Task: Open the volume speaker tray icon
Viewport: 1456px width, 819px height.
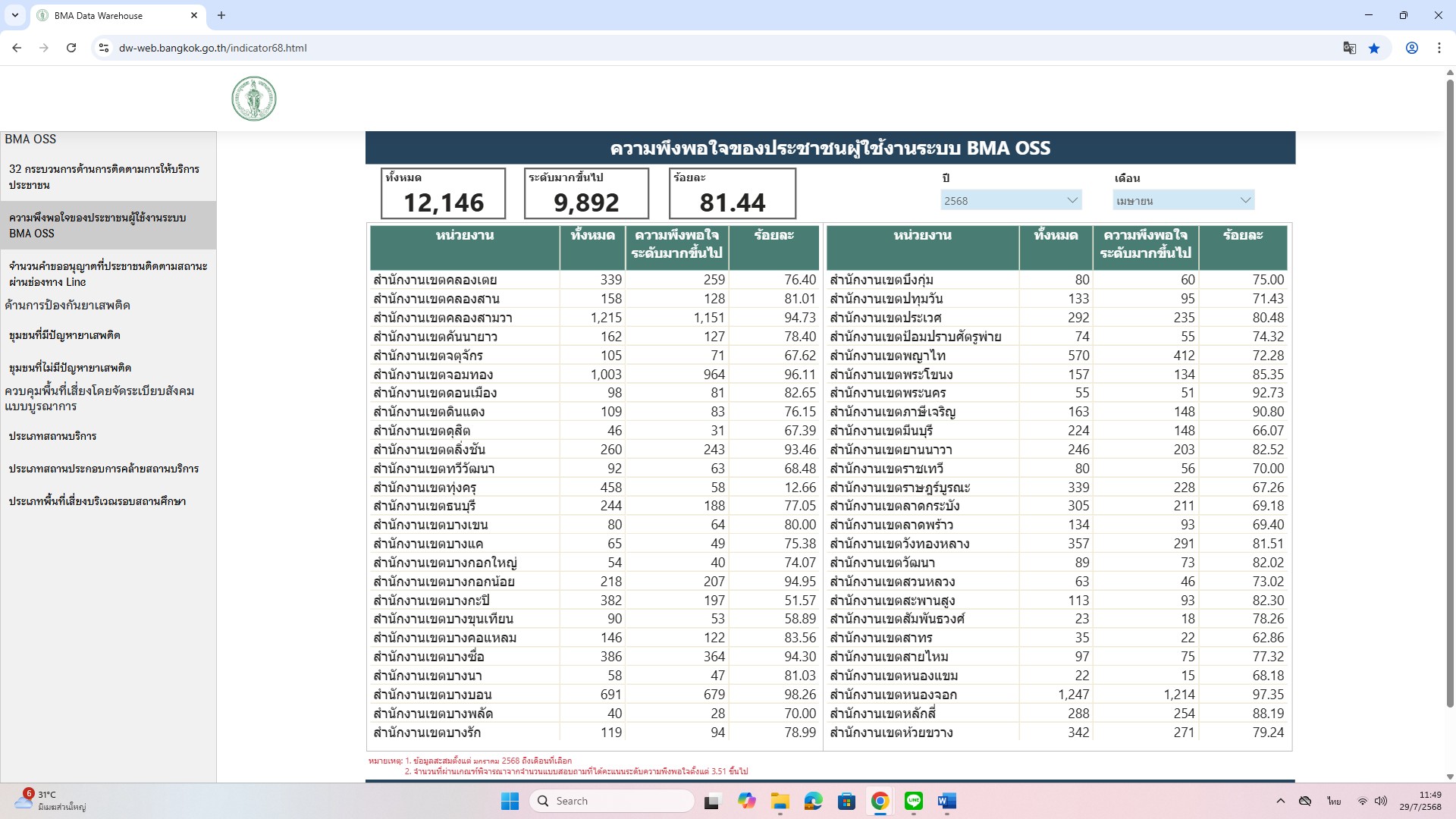Action: (1381, 801)
